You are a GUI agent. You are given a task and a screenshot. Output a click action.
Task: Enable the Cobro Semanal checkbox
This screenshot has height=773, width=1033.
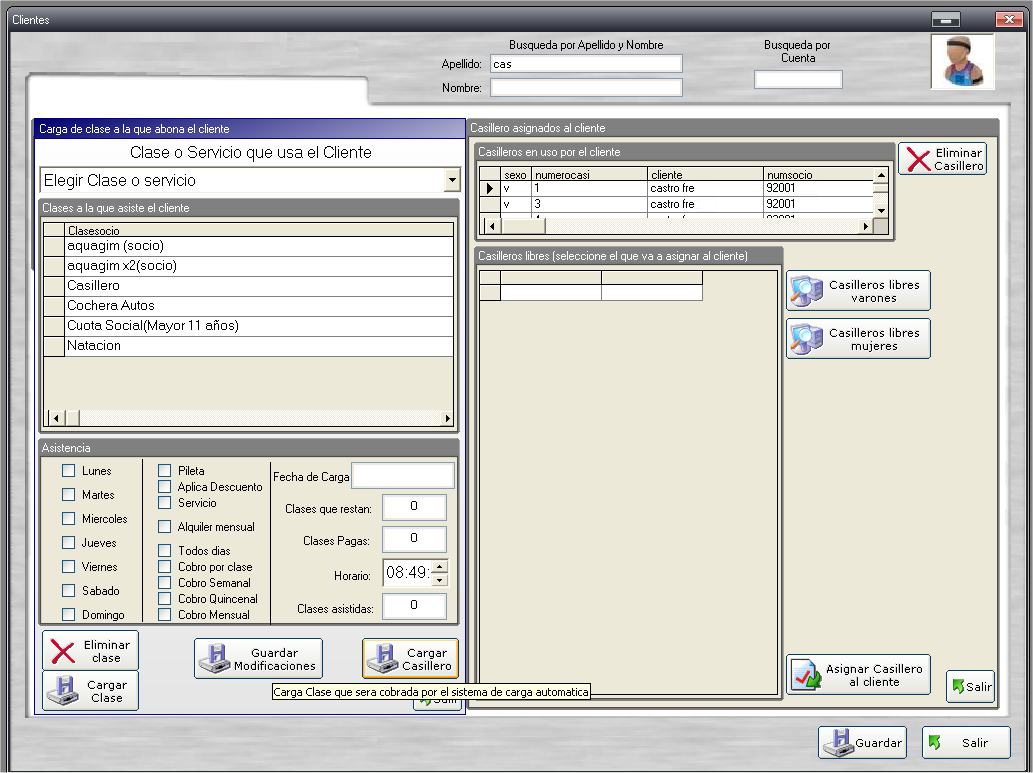pyautogui.click(x=165, y=583)
